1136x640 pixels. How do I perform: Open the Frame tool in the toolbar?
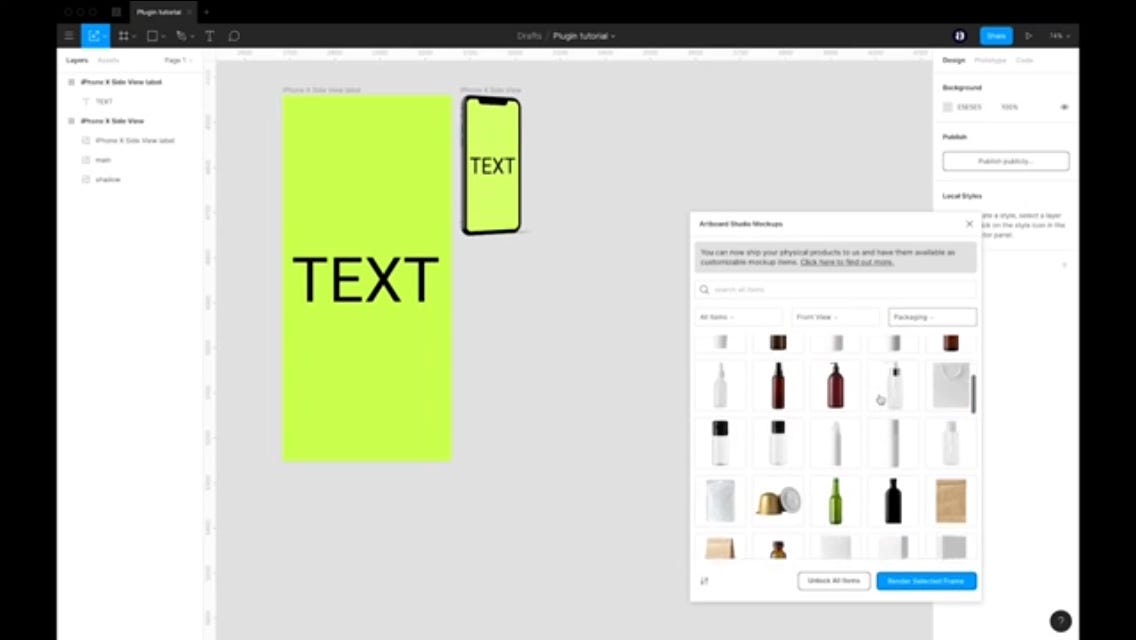tap(122, 35)
